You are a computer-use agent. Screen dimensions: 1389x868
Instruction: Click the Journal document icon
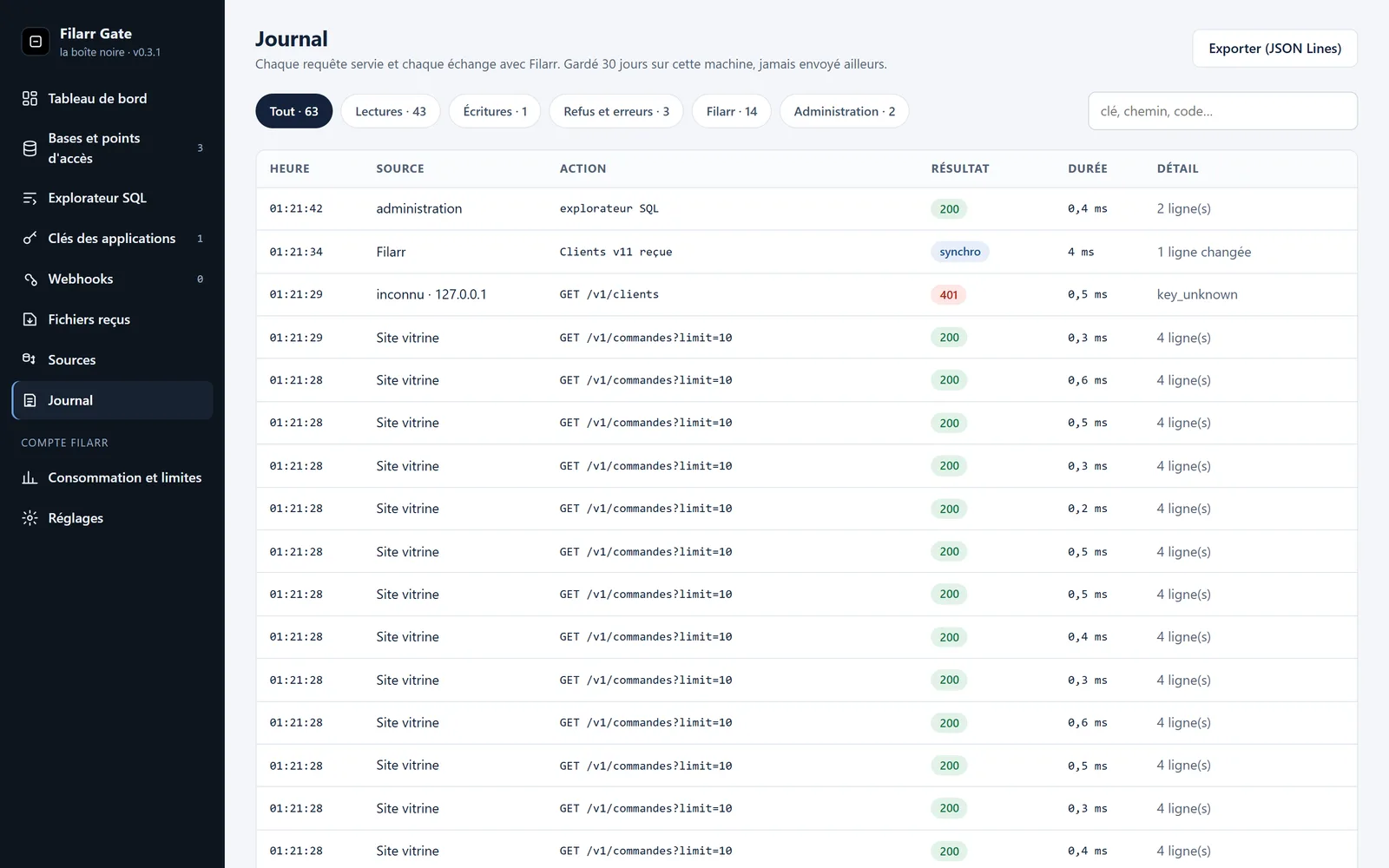(x=30, y=400)
